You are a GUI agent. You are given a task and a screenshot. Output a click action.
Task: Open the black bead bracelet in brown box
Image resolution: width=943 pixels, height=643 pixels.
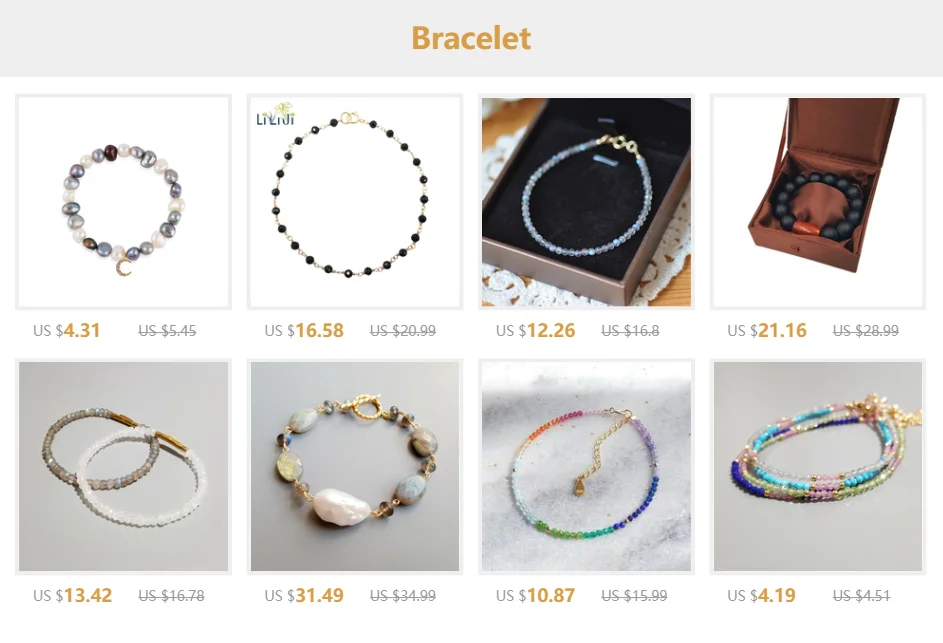tap(818, 202)
